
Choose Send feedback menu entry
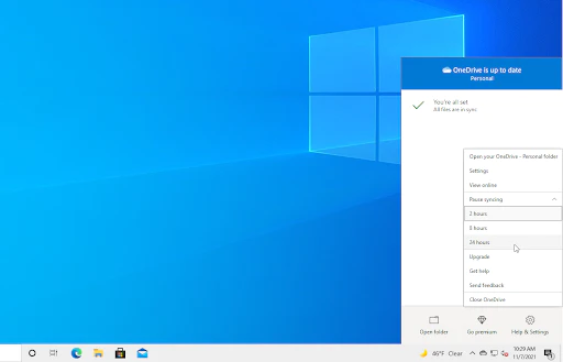[513, 285]
